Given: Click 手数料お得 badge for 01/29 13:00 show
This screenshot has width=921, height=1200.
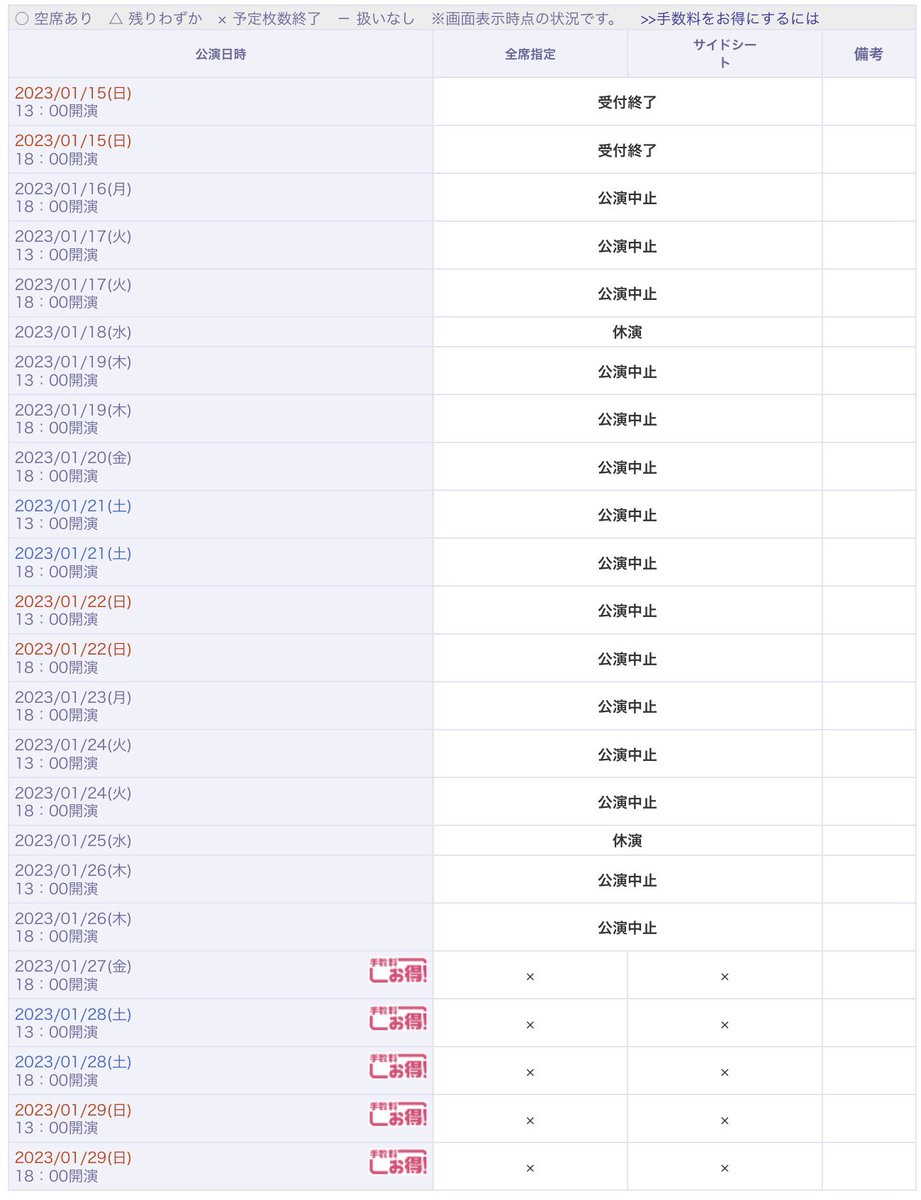Looking at the screenshot, I should pos(398,1114).
